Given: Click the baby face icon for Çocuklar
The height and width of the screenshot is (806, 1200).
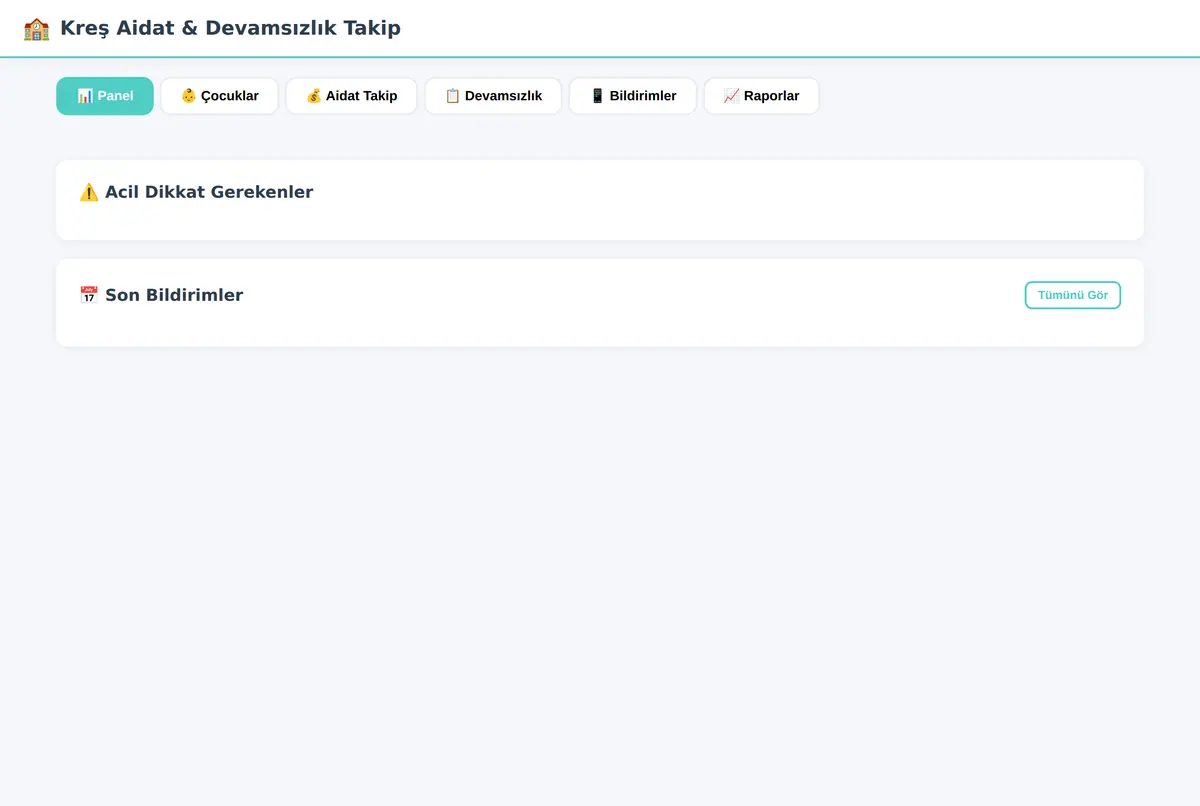Looking at the screenshot, I should click(x=189, y=96).
